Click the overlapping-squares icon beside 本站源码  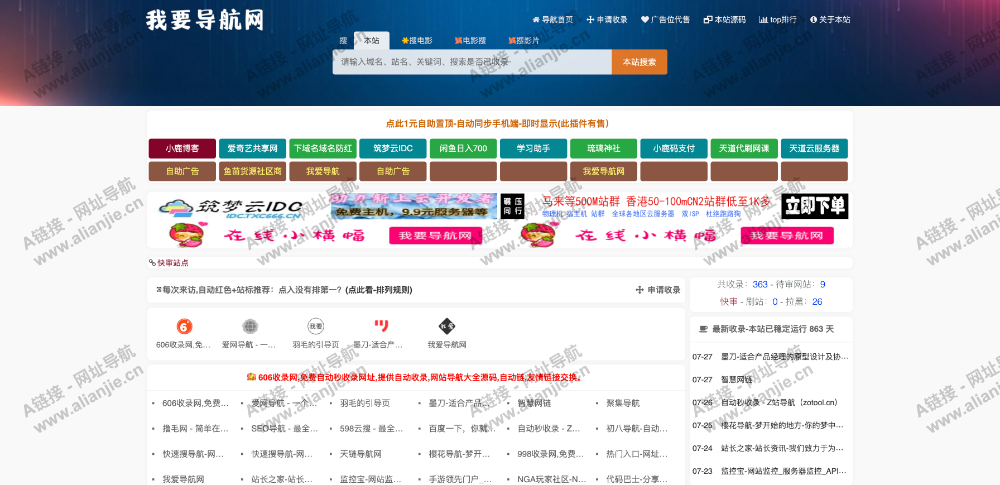tap(708, 20)
